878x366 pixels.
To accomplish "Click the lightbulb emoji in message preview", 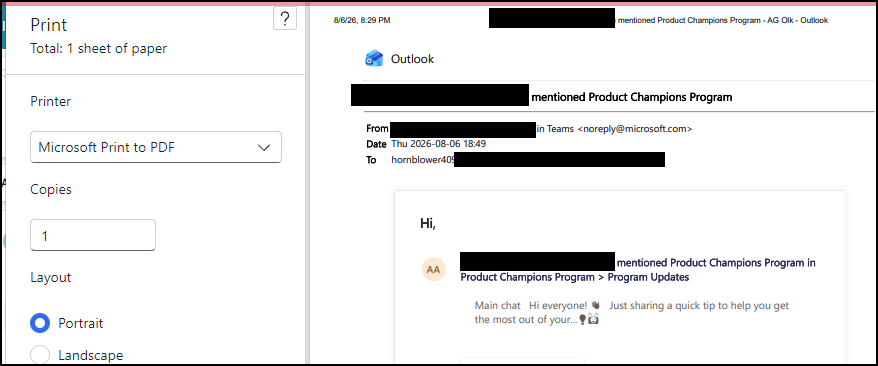I will tap(582, 320).
